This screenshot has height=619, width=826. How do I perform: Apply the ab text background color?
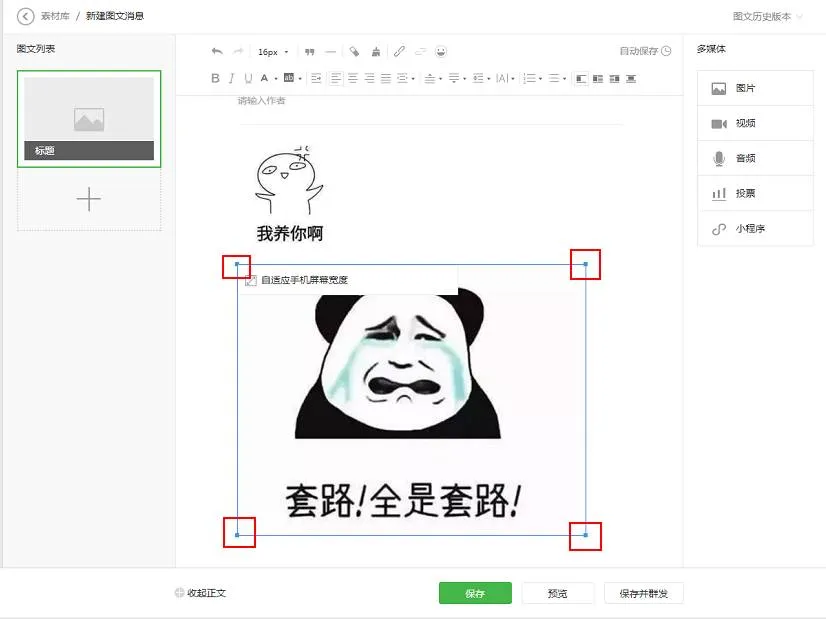coord(289,78)
